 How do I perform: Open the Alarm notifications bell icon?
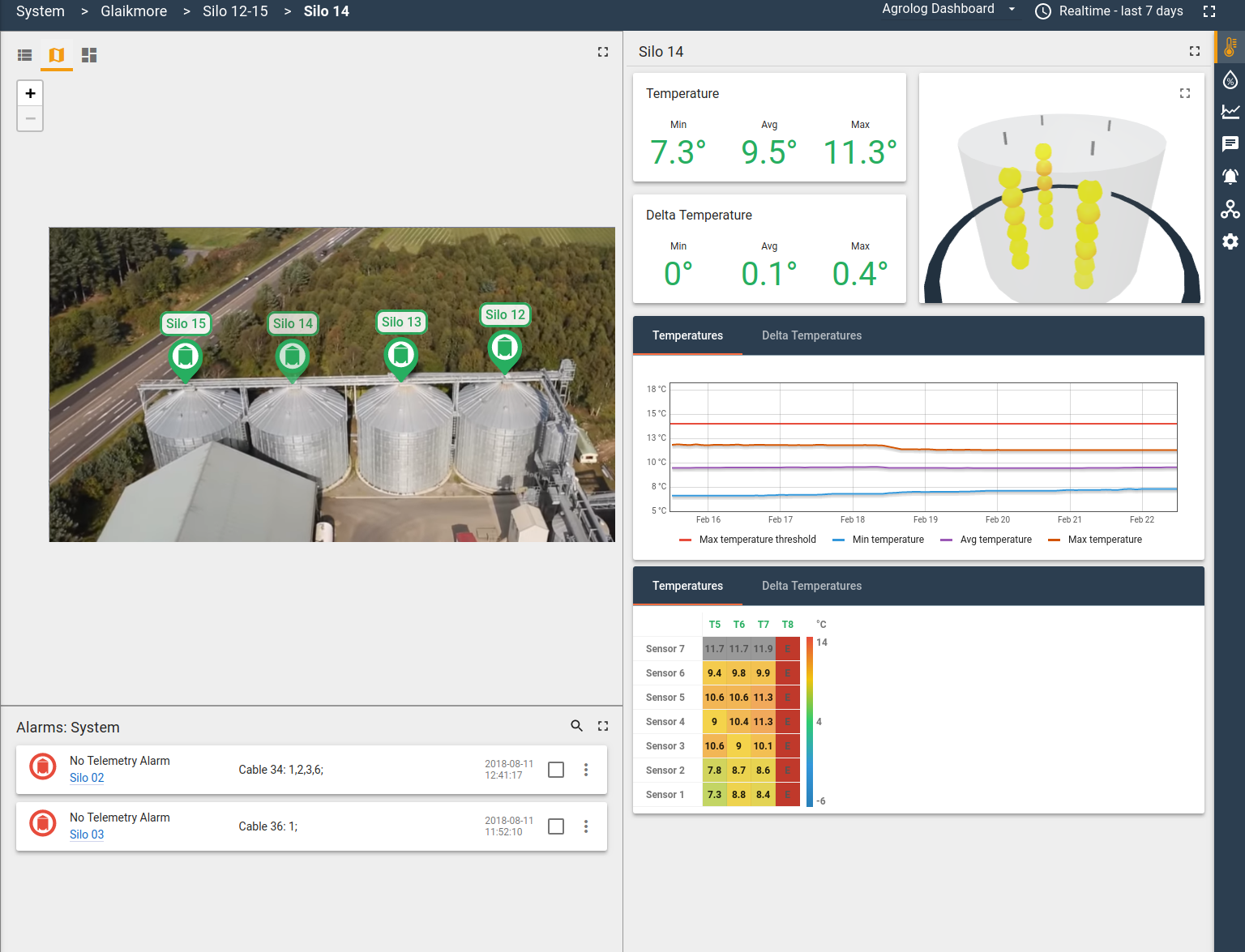[1229, 176]
